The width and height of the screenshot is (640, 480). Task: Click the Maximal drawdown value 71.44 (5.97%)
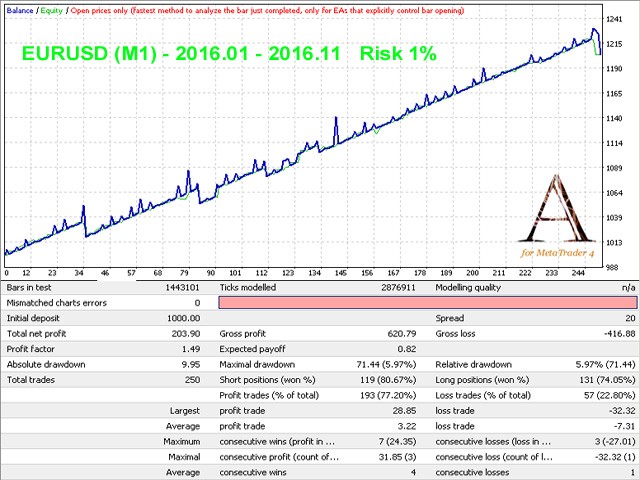(383, 364)
